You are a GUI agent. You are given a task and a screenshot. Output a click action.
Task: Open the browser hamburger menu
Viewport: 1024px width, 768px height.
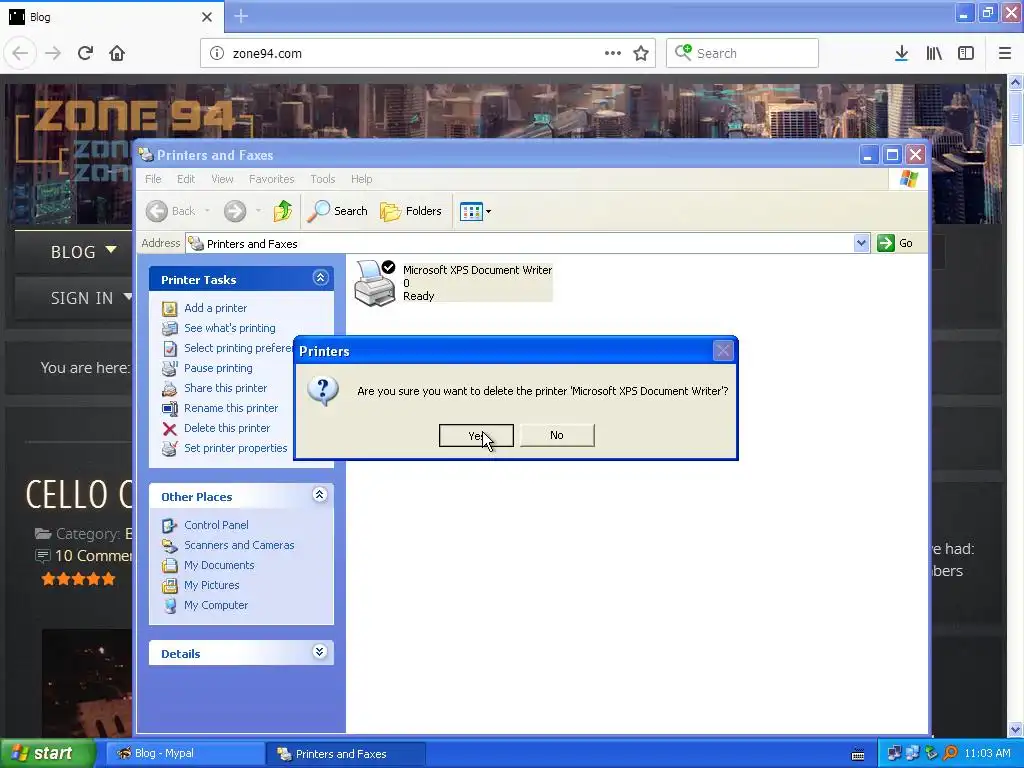1005,53
